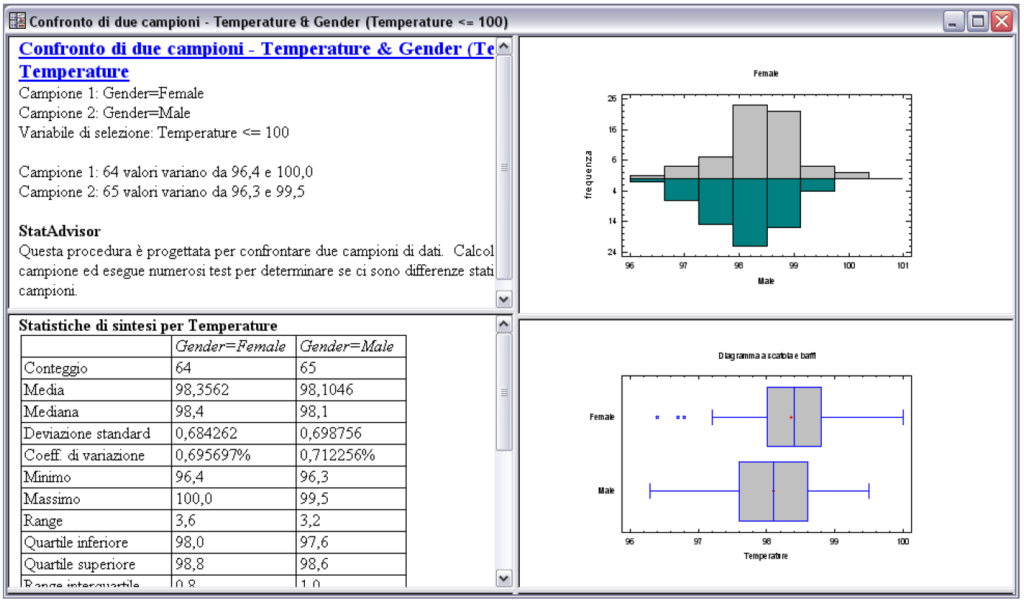Minimize the Confronto di due campioni window
1024x603 pixels.
954,22
